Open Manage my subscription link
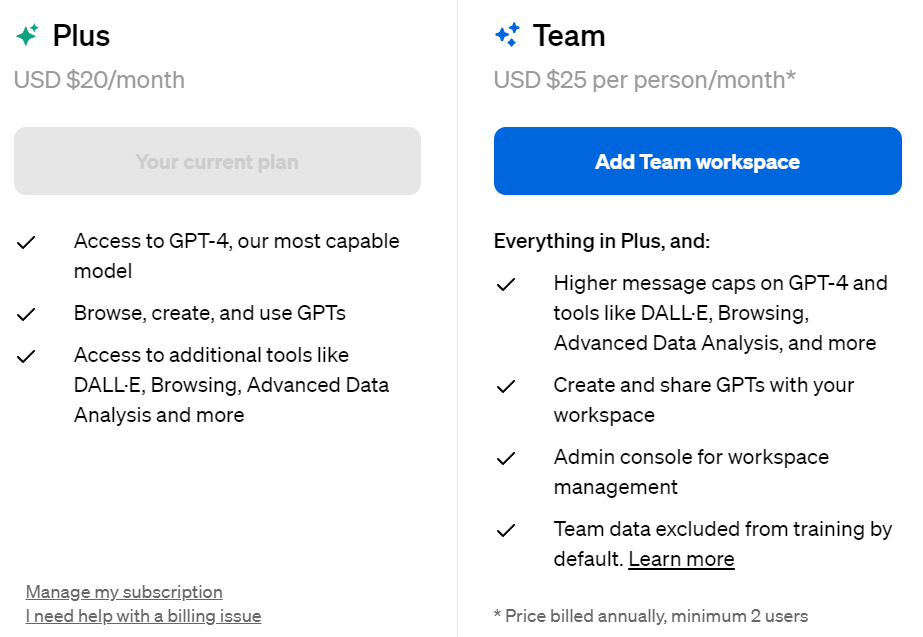Viewport: 923px width, 637px height. [x=124, y=592]
